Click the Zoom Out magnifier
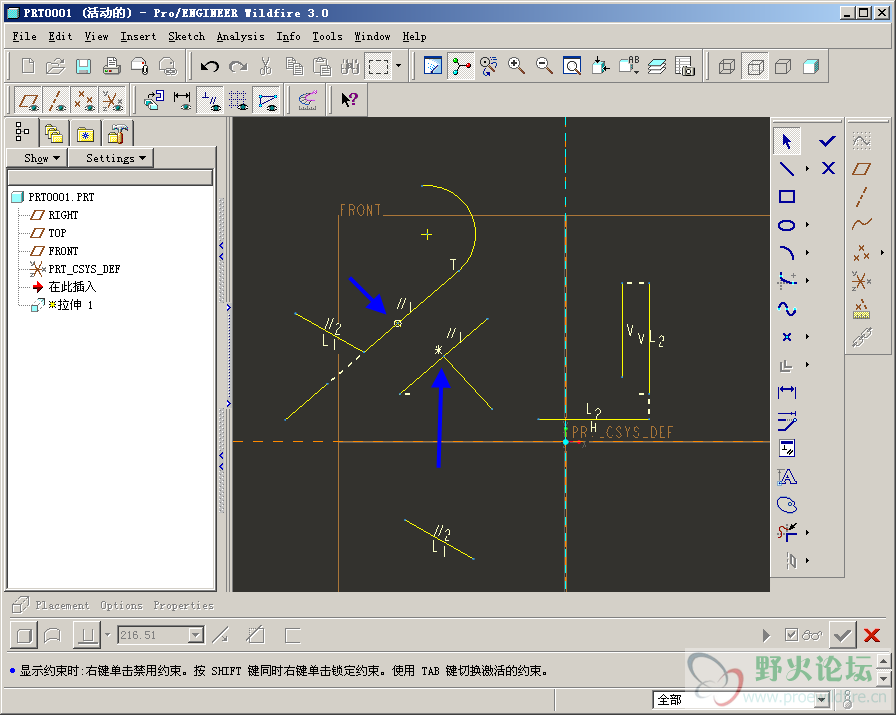The width and height of the screenshot is (896, 715). [x=544, y=66]
